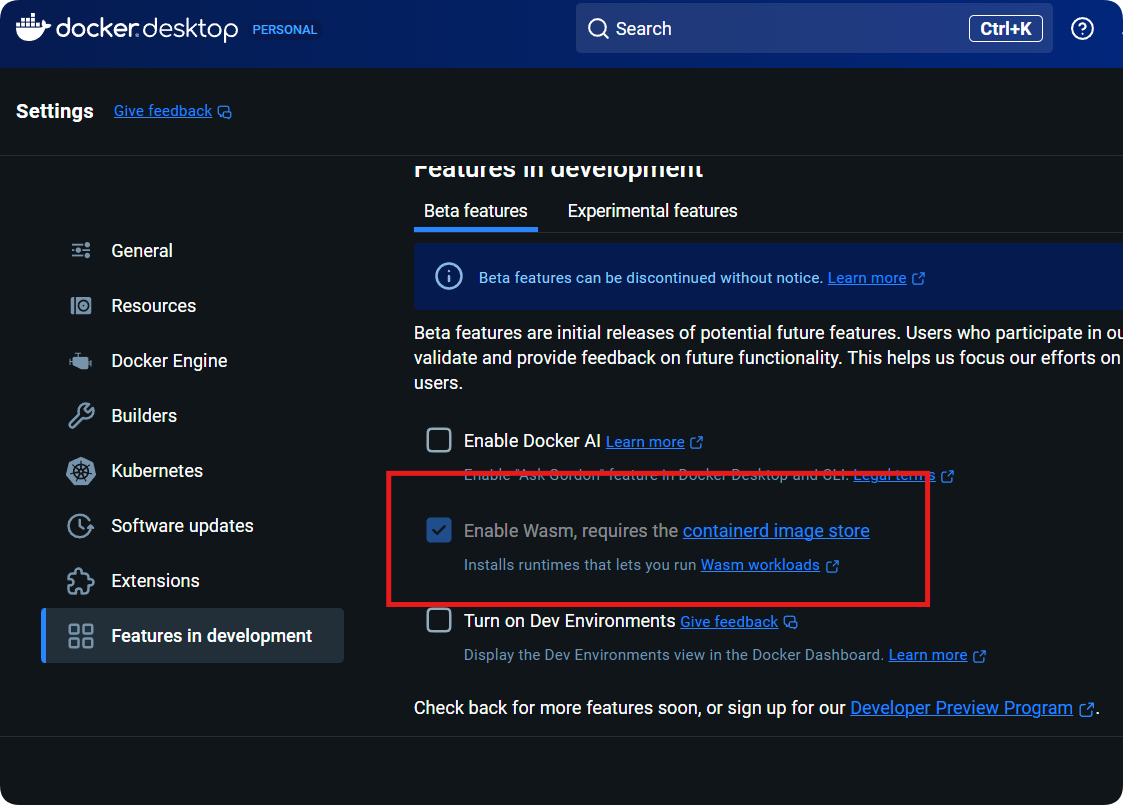The height and width of the screenshot is (805, 1123).
Task: Open the containerd image store link
Action: 775,531
